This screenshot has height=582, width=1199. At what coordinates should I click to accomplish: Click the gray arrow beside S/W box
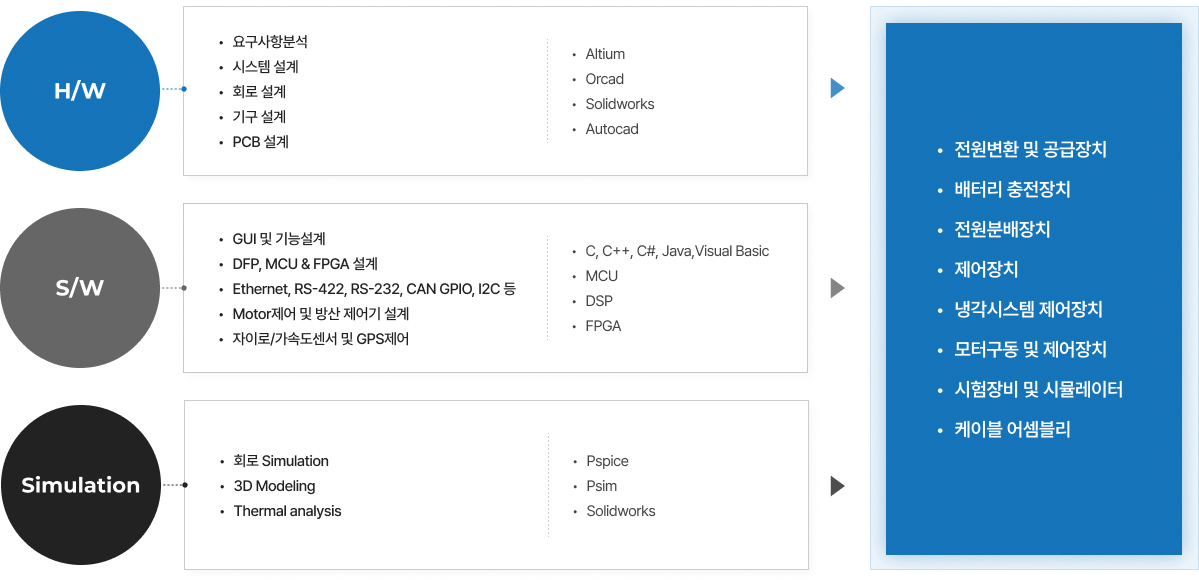pyautogui.click(x=837, y=288)
